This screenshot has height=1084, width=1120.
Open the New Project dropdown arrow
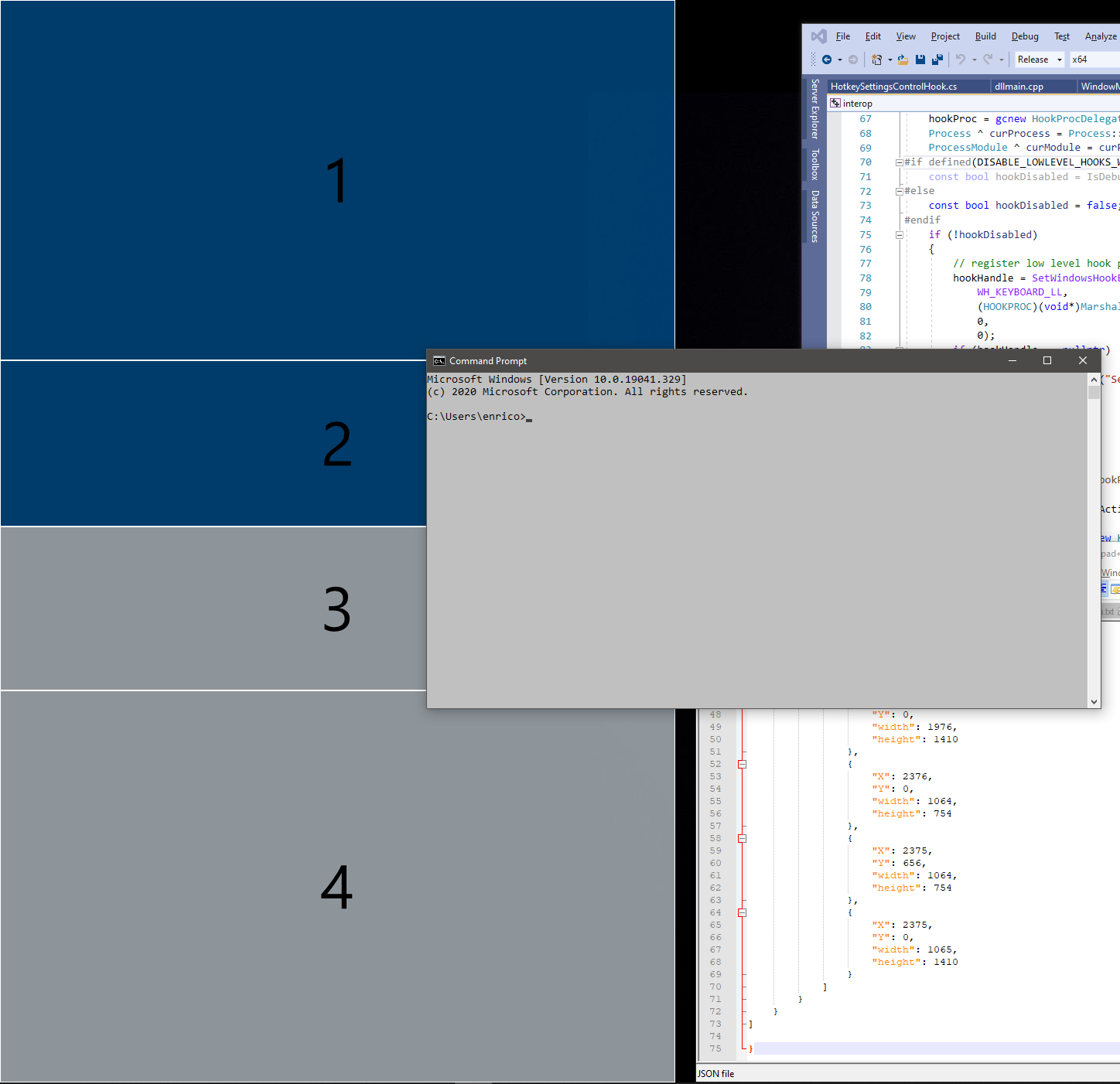click(890, 60)
